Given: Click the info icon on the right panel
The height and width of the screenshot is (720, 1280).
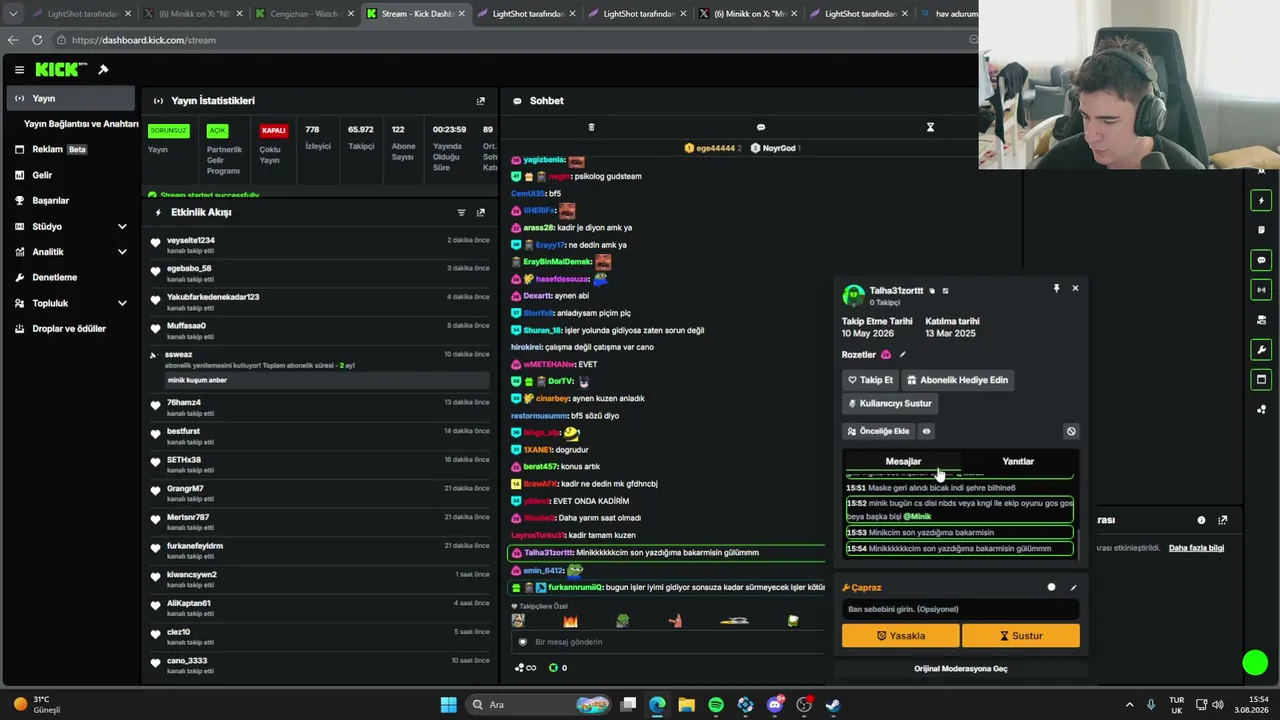Looking at the screenshot, I should tap(1201, 520).
